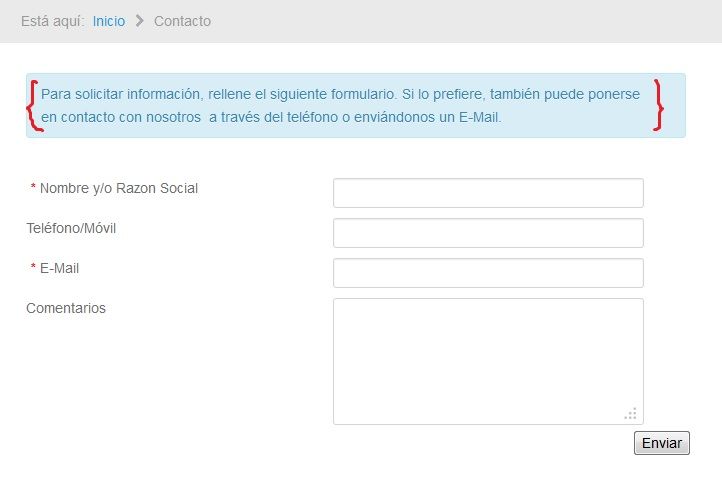Image resolution: width=722 pixels, height=500 pixels.
Task: Click inside the Comentarios text area
Action: 488,361
